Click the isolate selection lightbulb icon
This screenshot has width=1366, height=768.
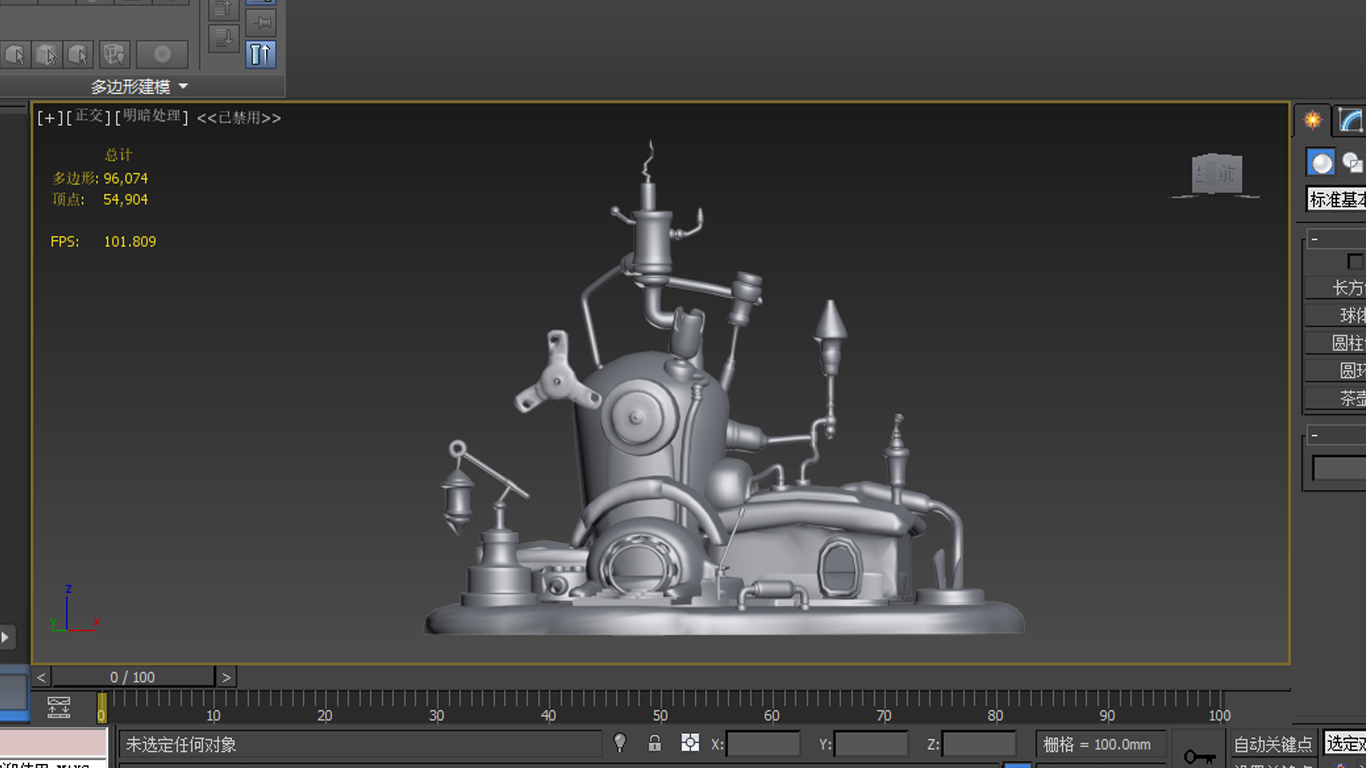coord(620,743)
